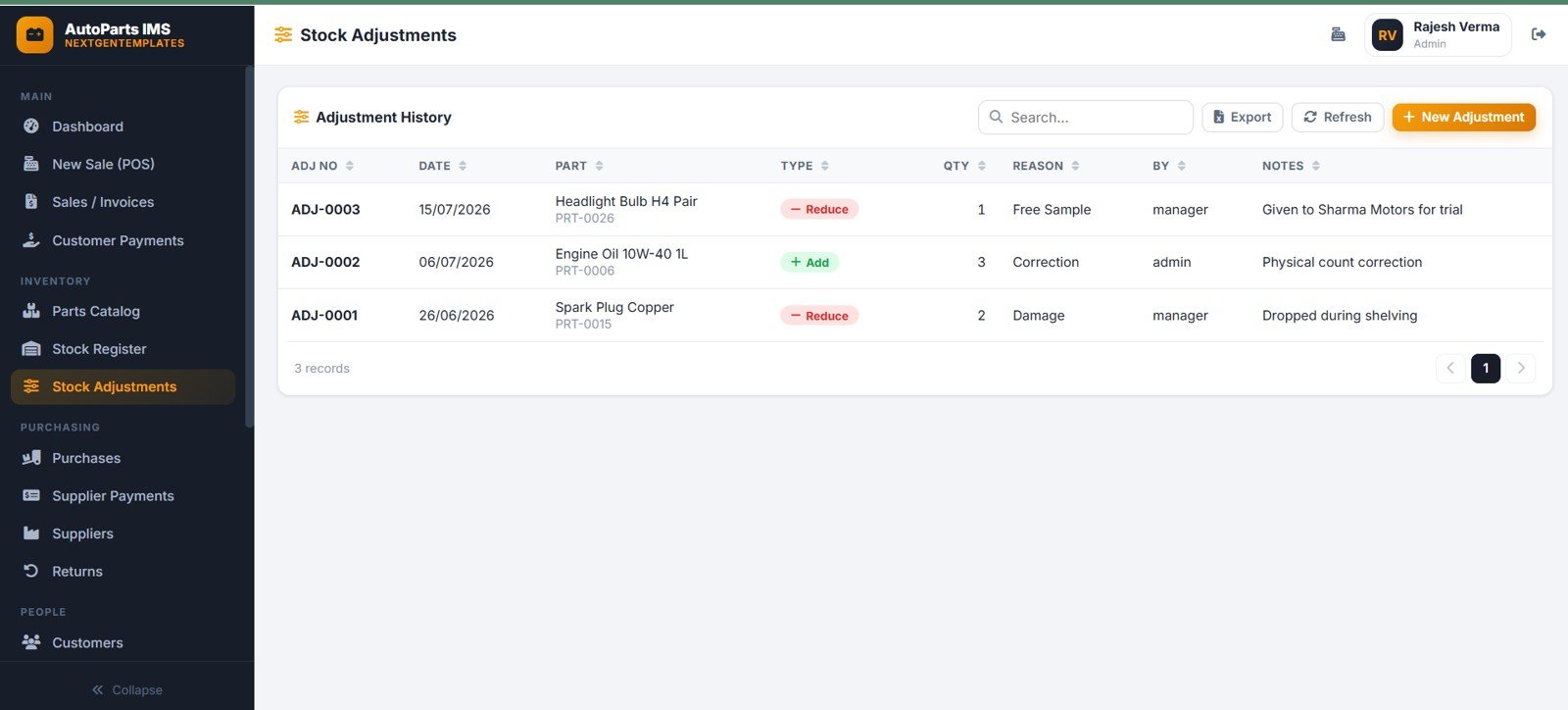Go to next page arrow
Image resolution: width=1568 pixels, height=710 pixels.
[x=1521, y=368]
